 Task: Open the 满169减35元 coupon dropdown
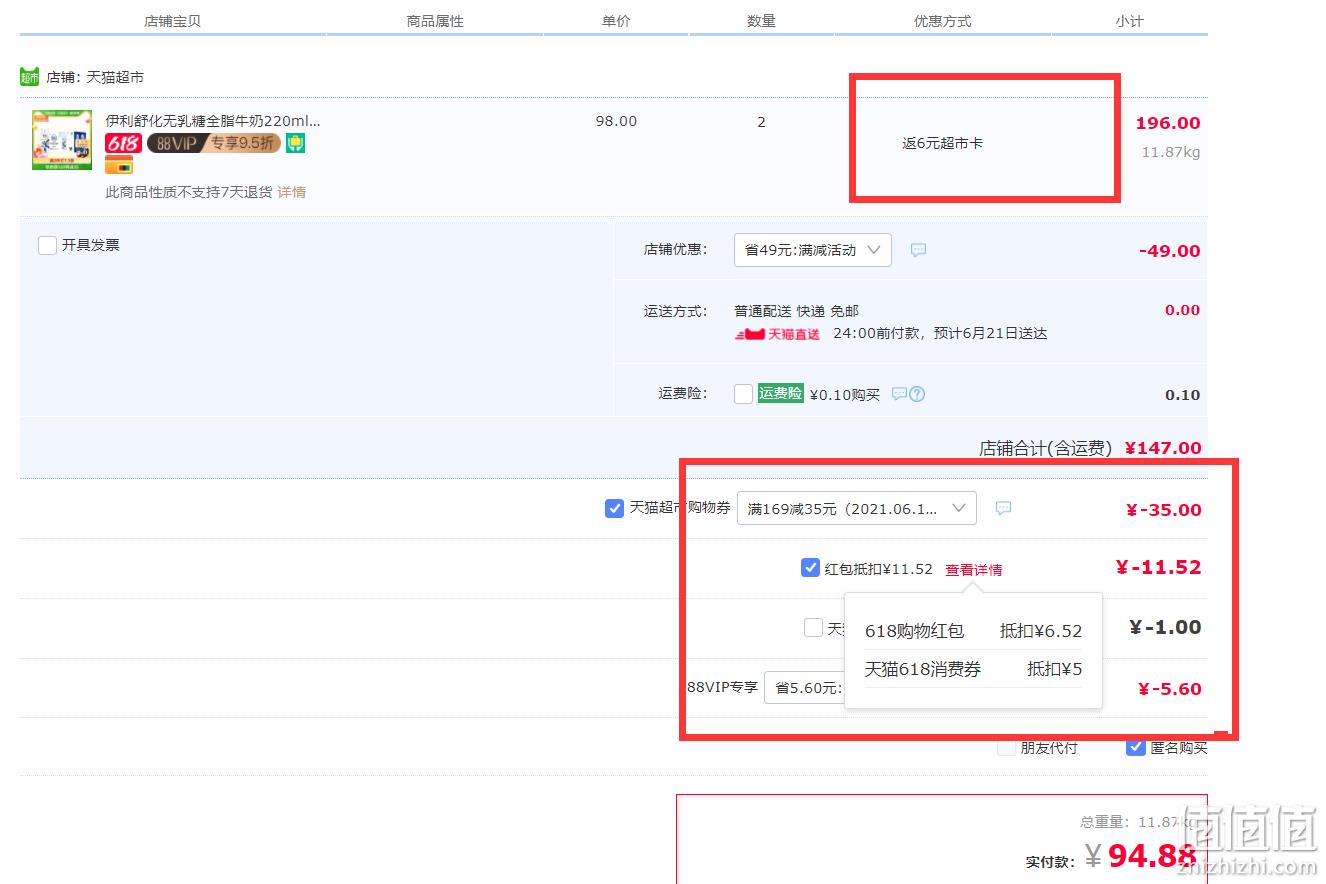click(x=856, y=508)
